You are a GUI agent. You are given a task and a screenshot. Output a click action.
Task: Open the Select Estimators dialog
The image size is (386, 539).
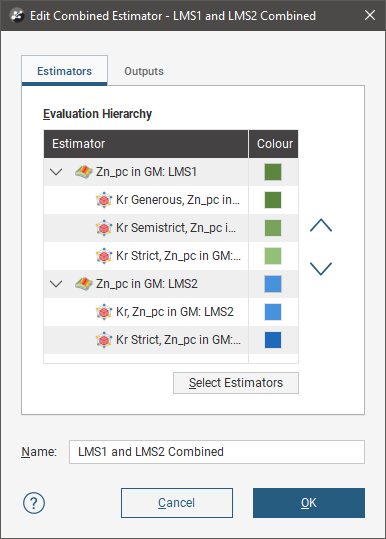(236, 383)
